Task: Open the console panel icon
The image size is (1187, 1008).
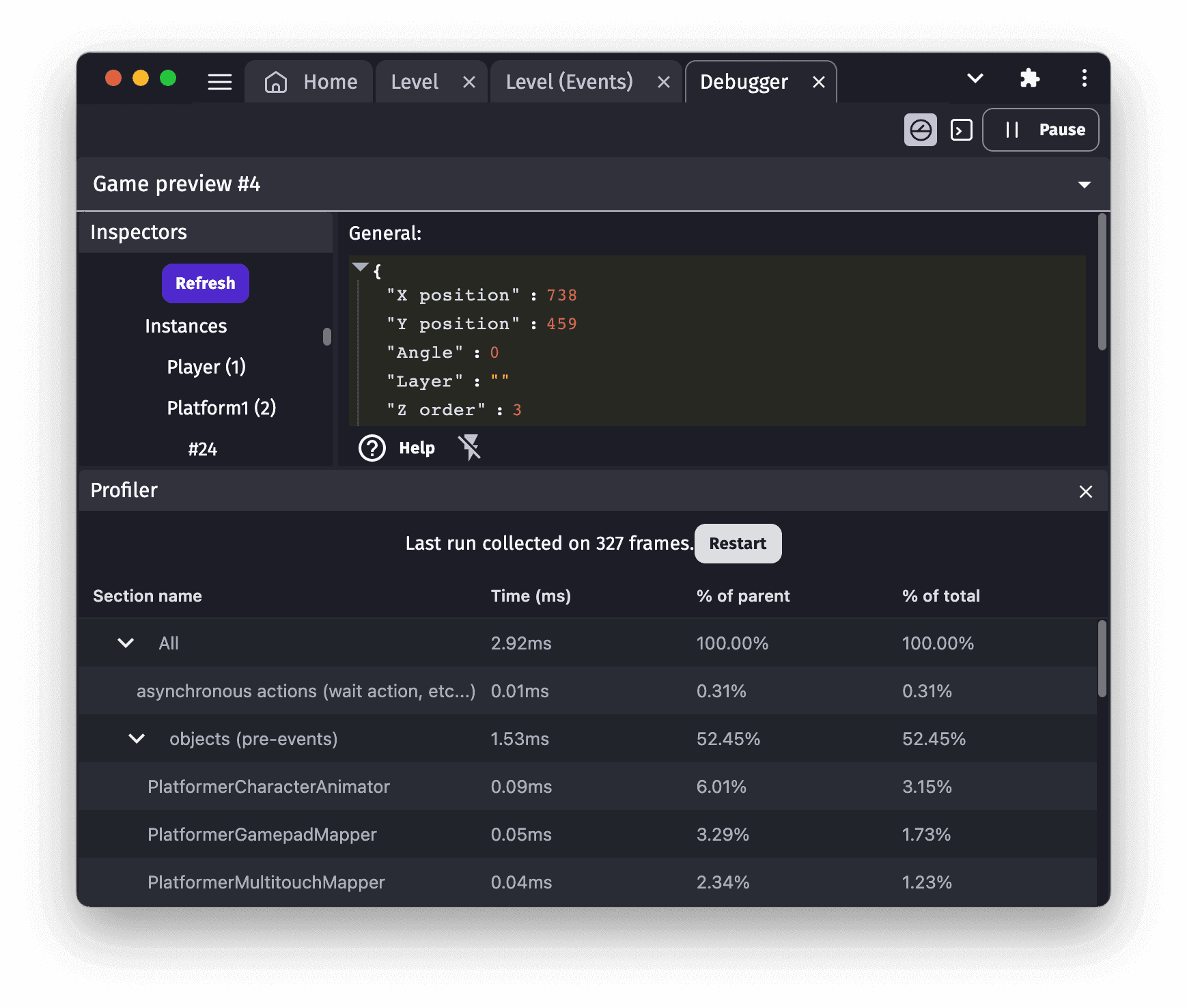Action: (x=961, y=130)
